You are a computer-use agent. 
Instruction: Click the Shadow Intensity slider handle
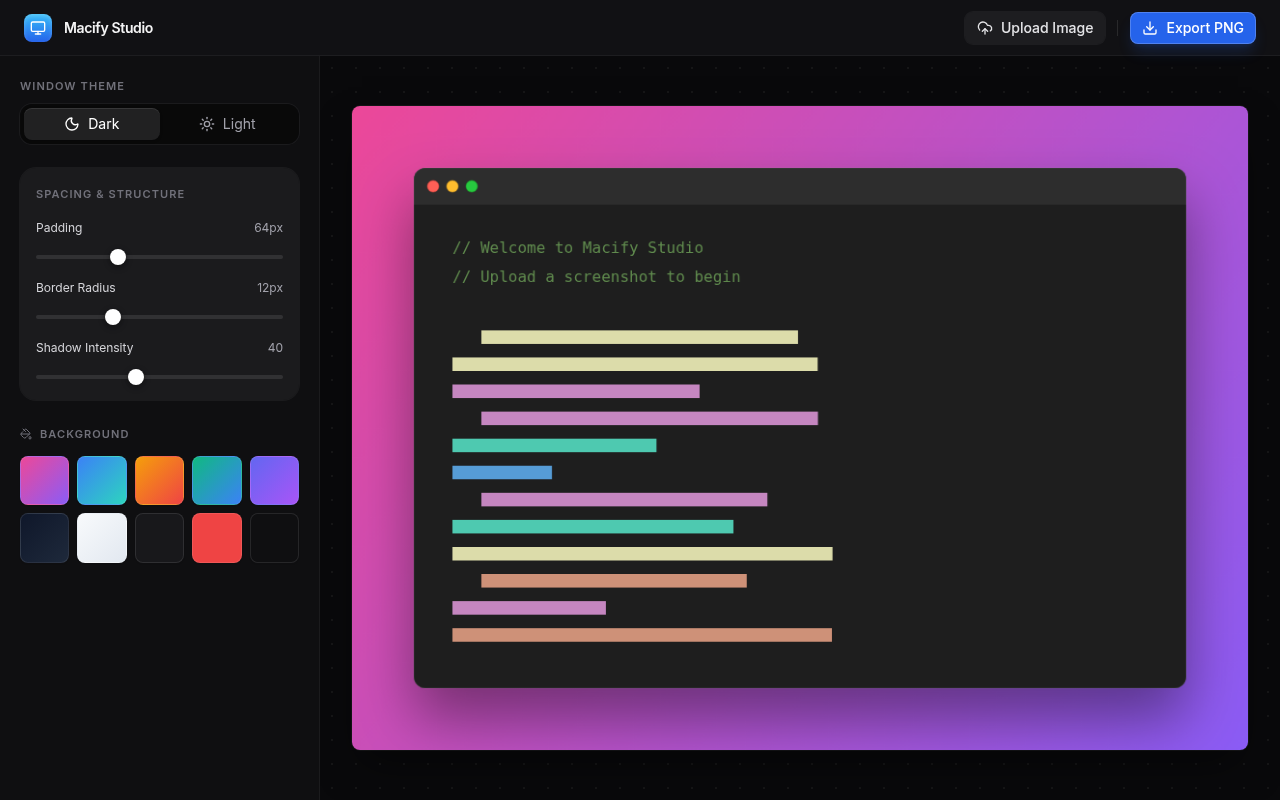(136, 377)
